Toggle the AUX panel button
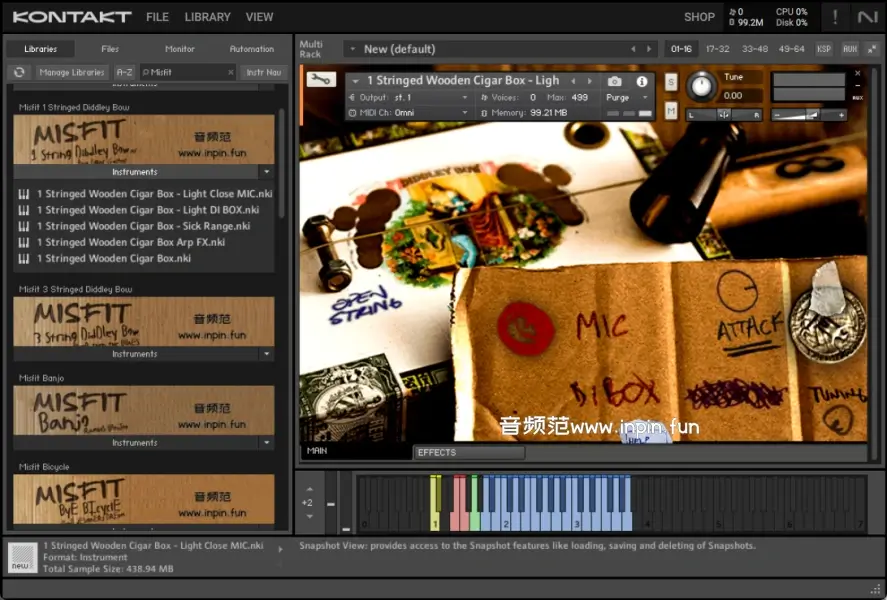Screen dimensions: 887x600 pos(849,49)
